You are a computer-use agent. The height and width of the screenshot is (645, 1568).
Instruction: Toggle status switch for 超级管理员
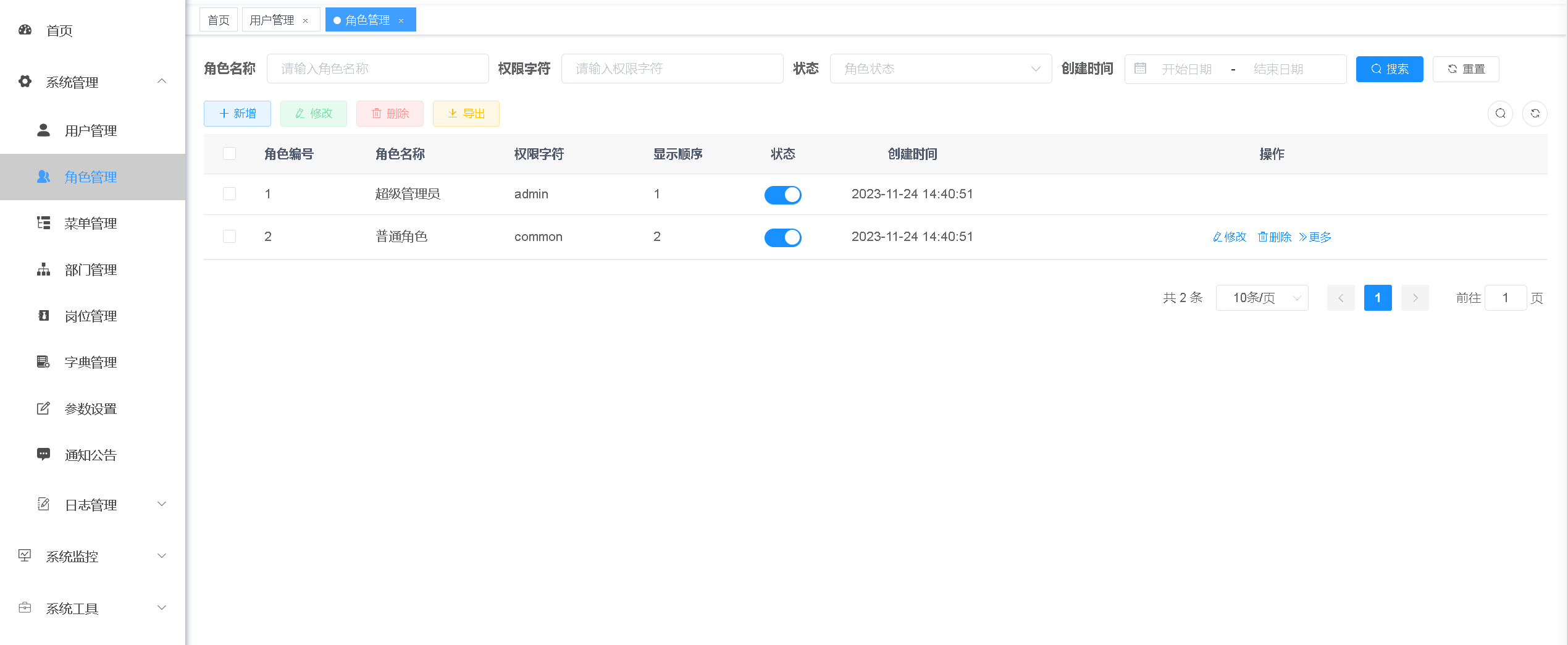click(782, 195)
